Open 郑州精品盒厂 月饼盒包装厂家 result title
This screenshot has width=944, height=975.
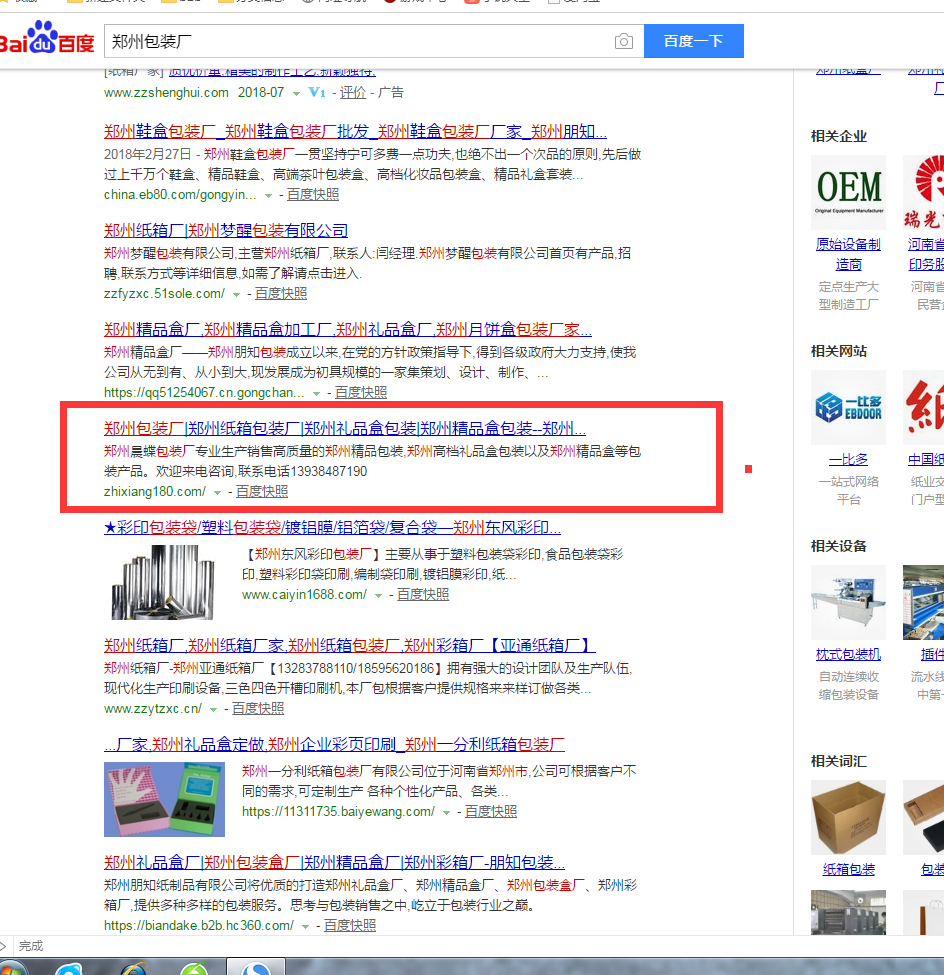click(x=348, y=330)
